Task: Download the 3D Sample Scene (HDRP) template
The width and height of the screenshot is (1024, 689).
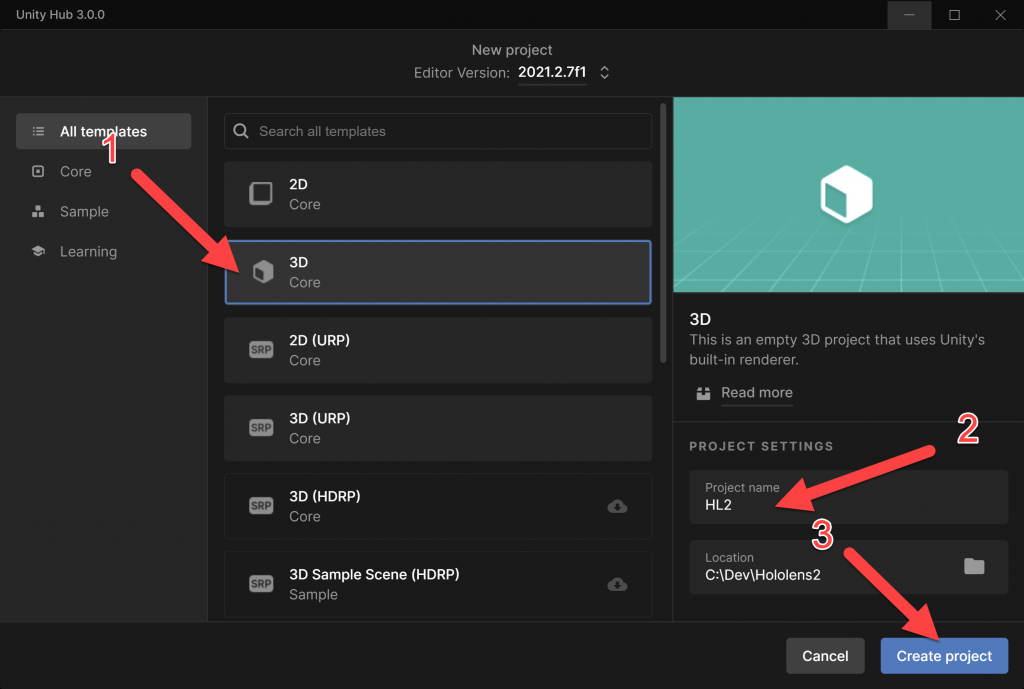Action: pyautogui.click(x=617, y=585)
